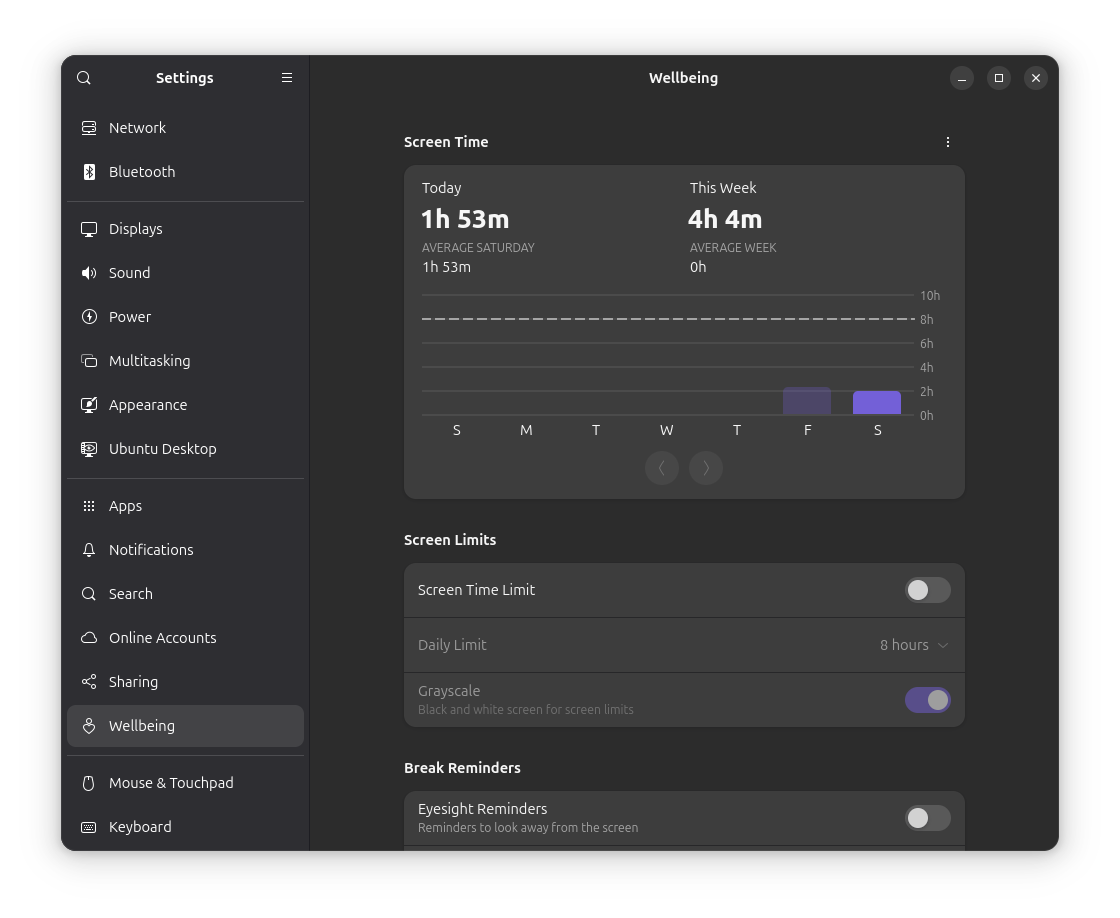The image size is (1120, 918).
Task: Click the search icon in Settings header
Action: click(x=84, y=78)
